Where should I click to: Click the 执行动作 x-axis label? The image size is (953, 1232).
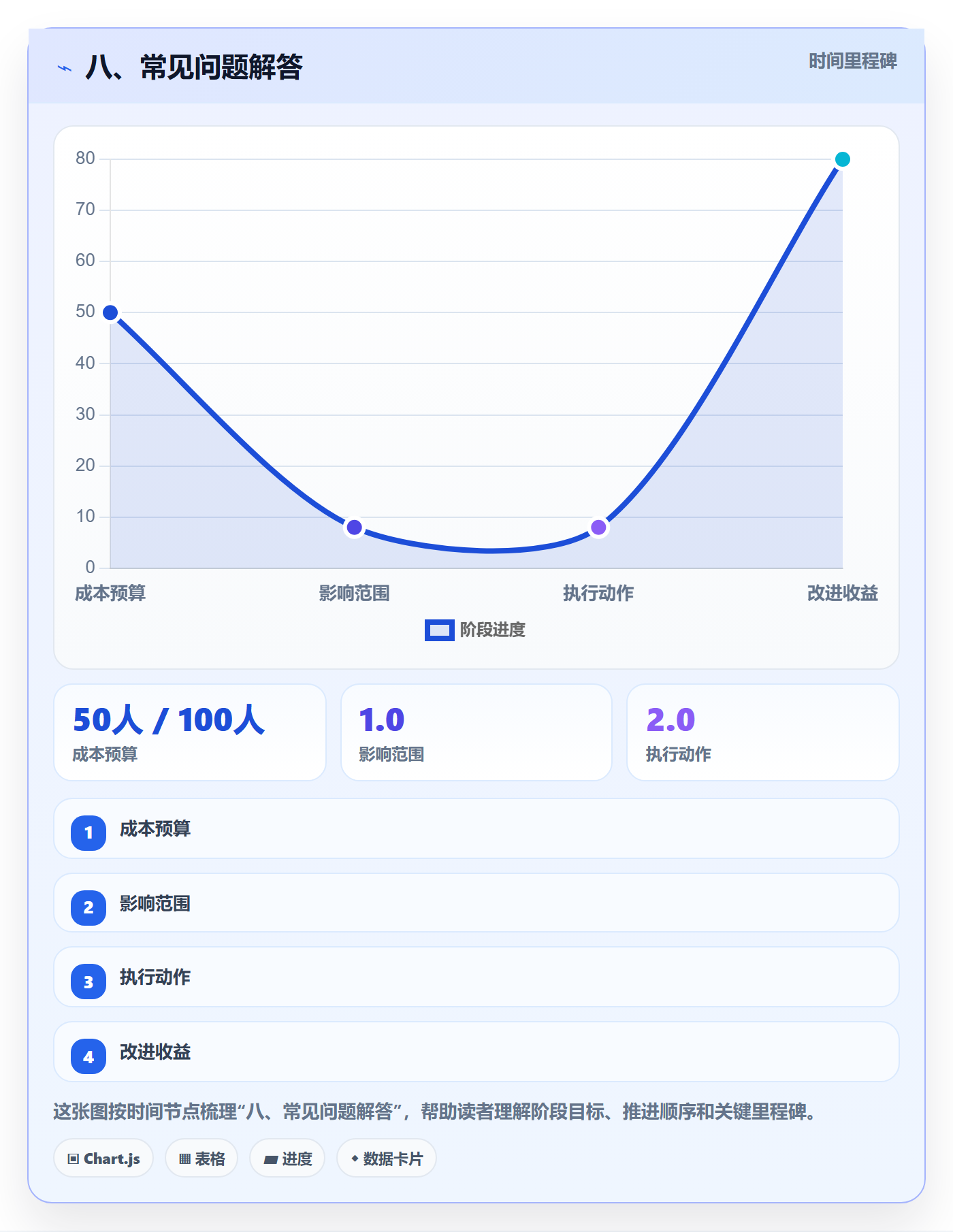click(x=598, y=594)
